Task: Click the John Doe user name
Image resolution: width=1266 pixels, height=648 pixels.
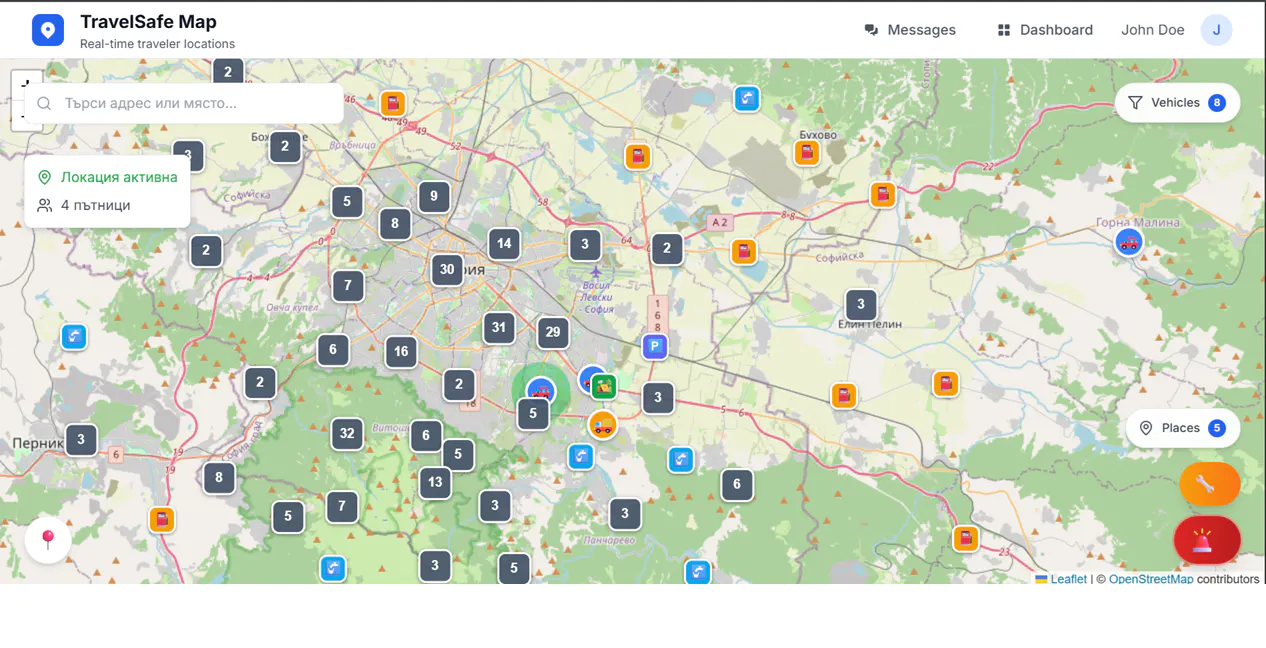Action: 1152,30
